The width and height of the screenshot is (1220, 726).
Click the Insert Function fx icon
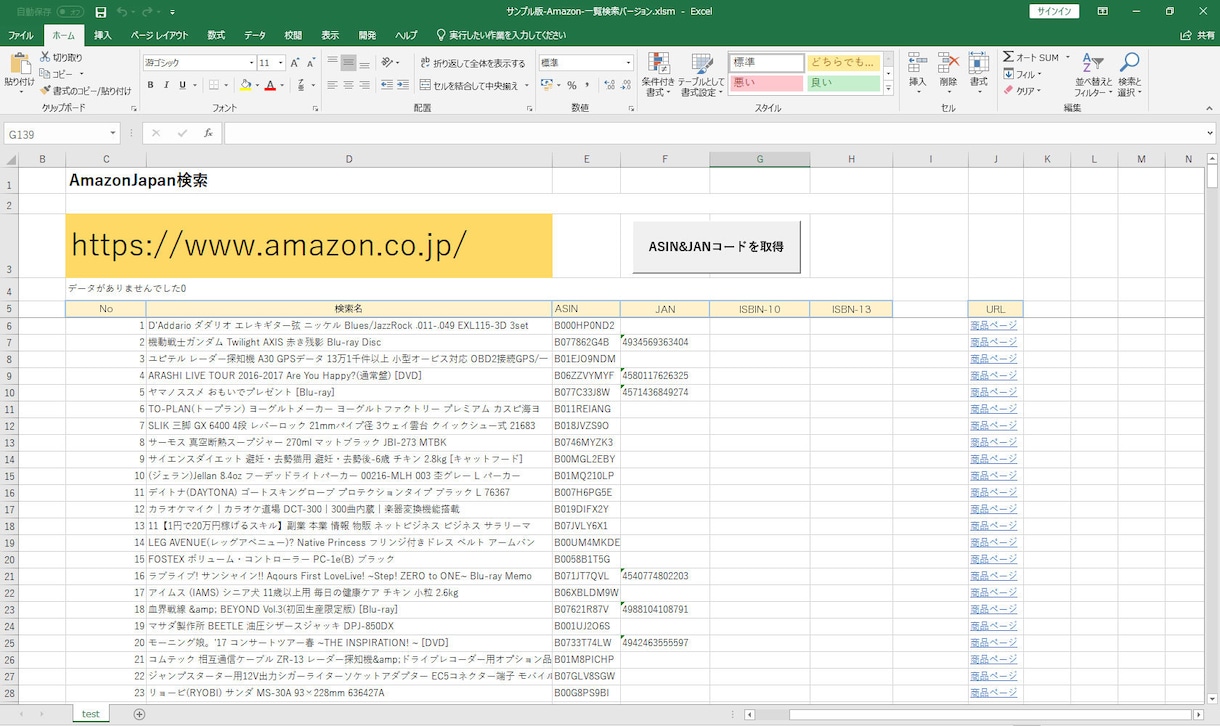coord(208,133)
